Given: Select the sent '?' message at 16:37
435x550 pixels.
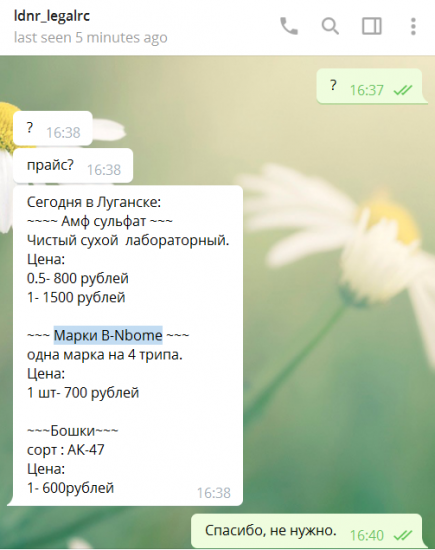Looking at the screenshot, I should (370, 86).
